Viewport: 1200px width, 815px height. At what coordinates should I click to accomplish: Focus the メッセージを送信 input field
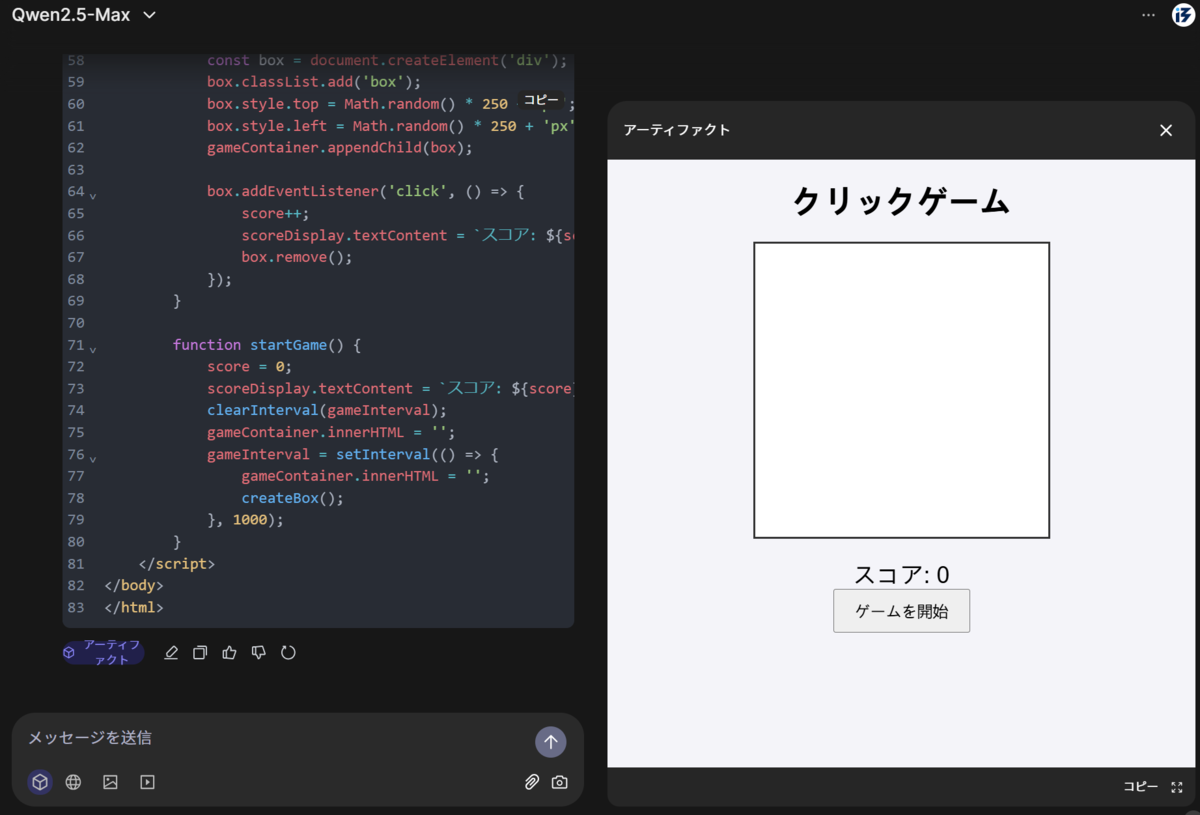click(275, 738)
